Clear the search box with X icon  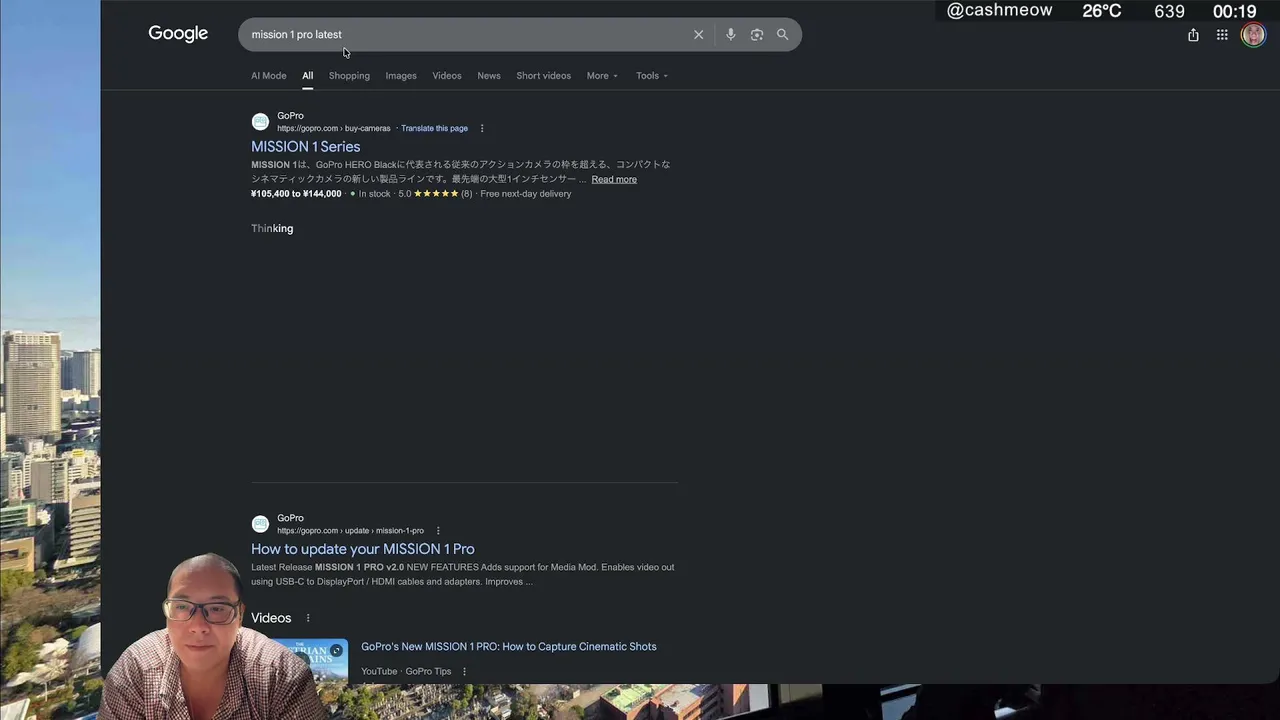699,35
